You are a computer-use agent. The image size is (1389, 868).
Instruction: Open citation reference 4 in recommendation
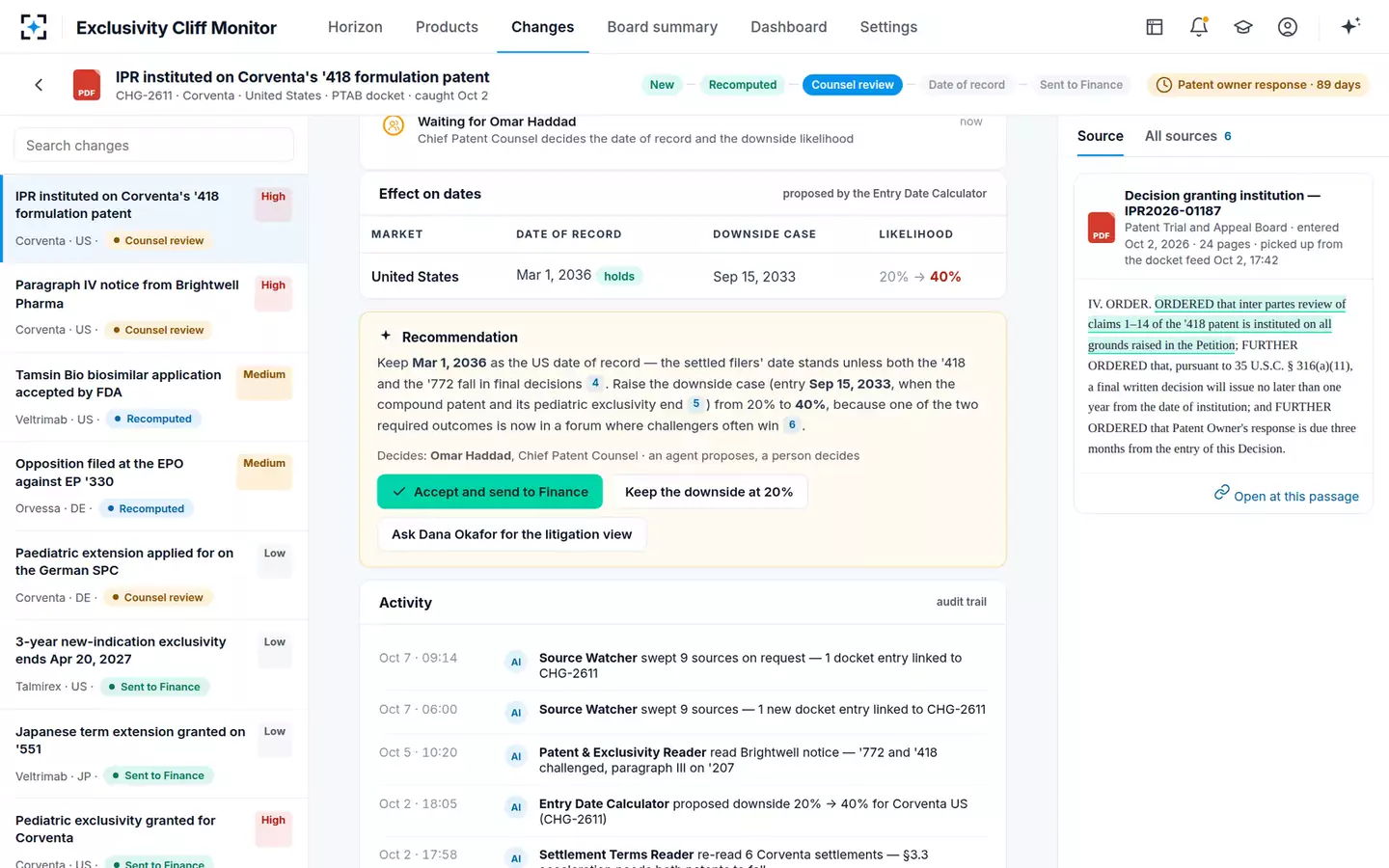tap(595, 383)
